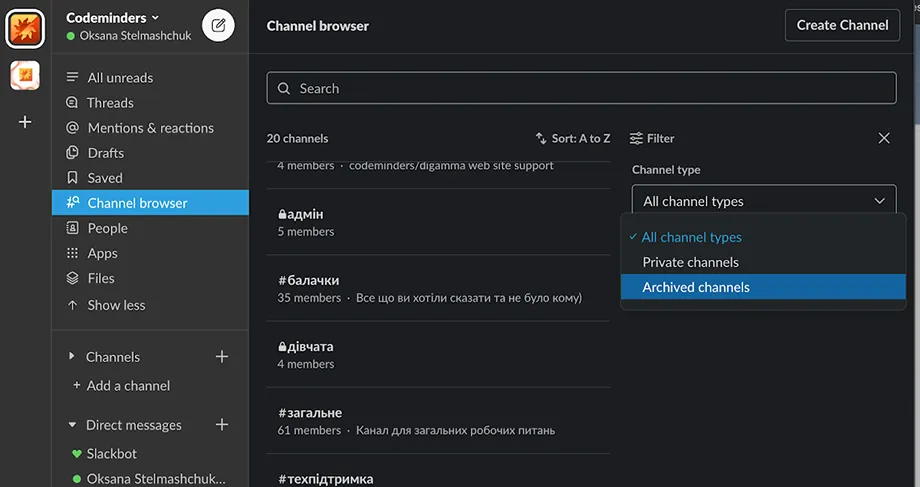Open the All channel types dropdown
This screenshot has height=487, width=920.
pyautogui.click(x=764, y=201)
